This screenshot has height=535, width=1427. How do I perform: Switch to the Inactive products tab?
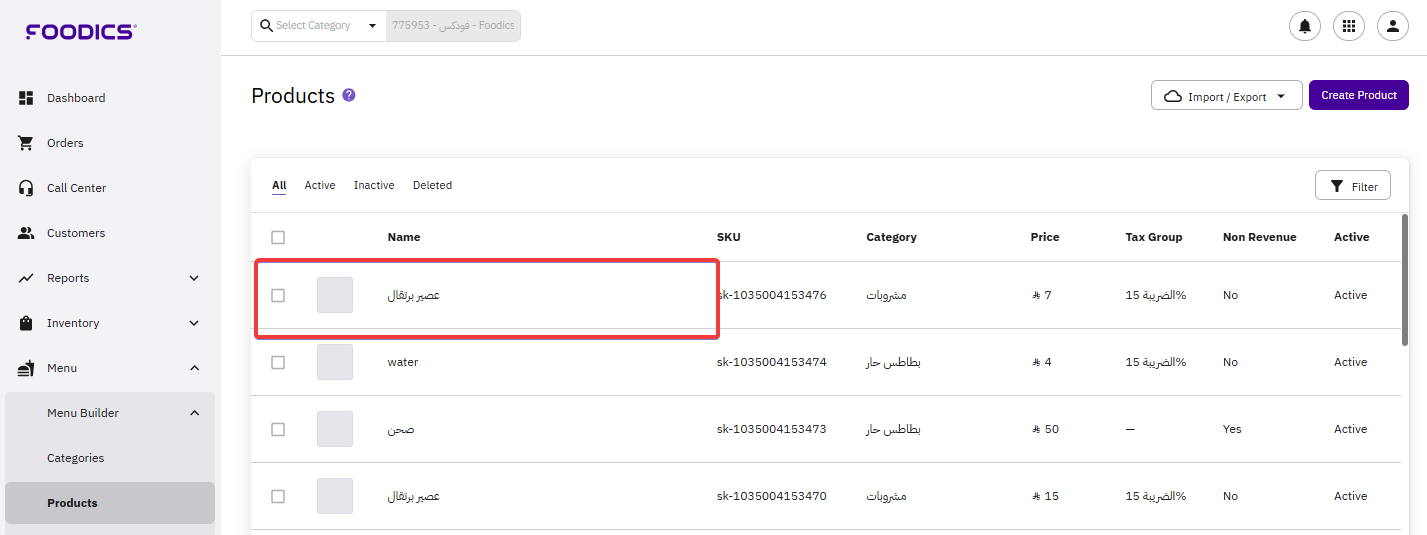point(374,185)
